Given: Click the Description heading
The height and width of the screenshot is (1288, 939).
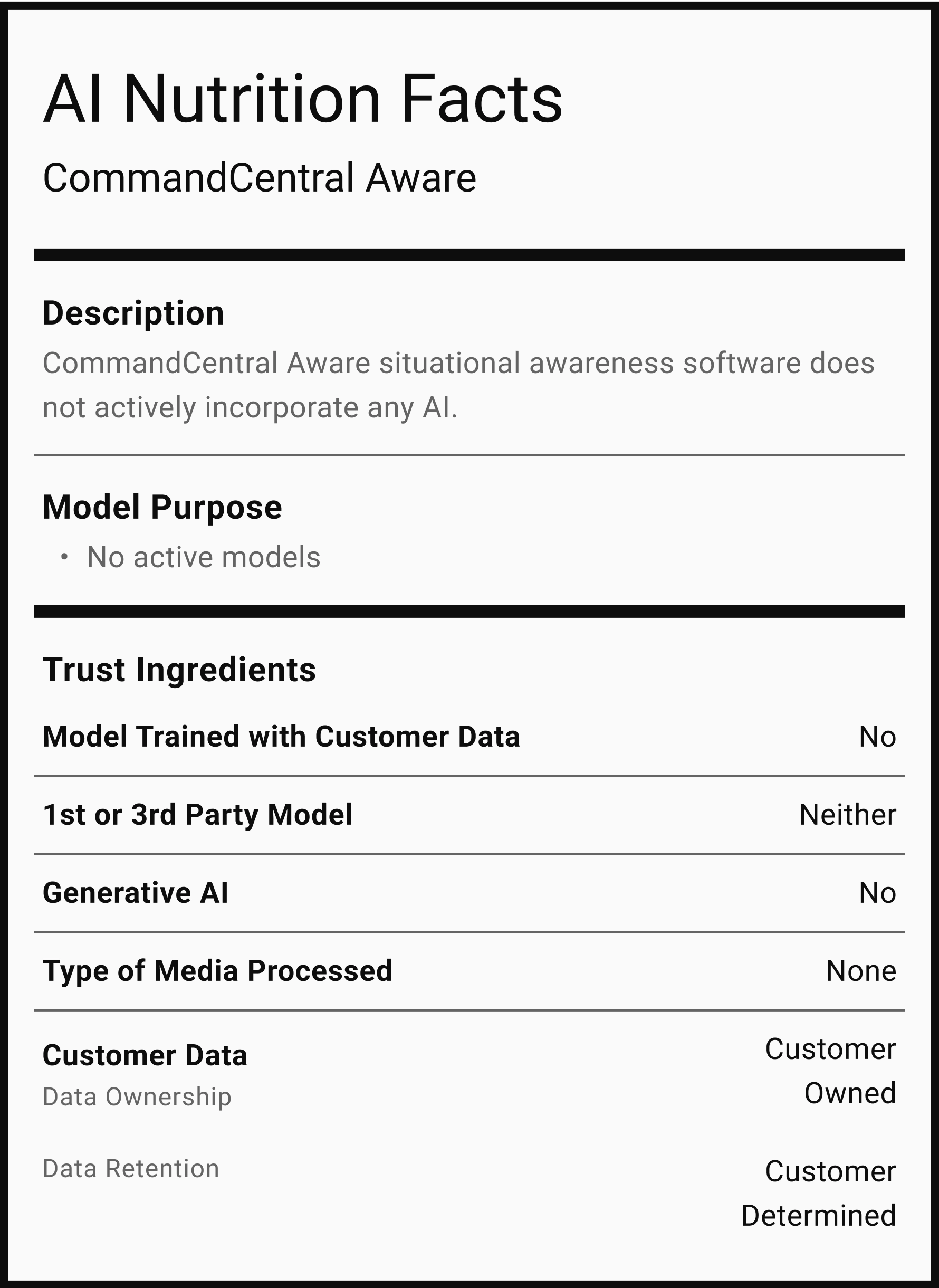Looking at the screenshot, I should [x=133, y=313].
